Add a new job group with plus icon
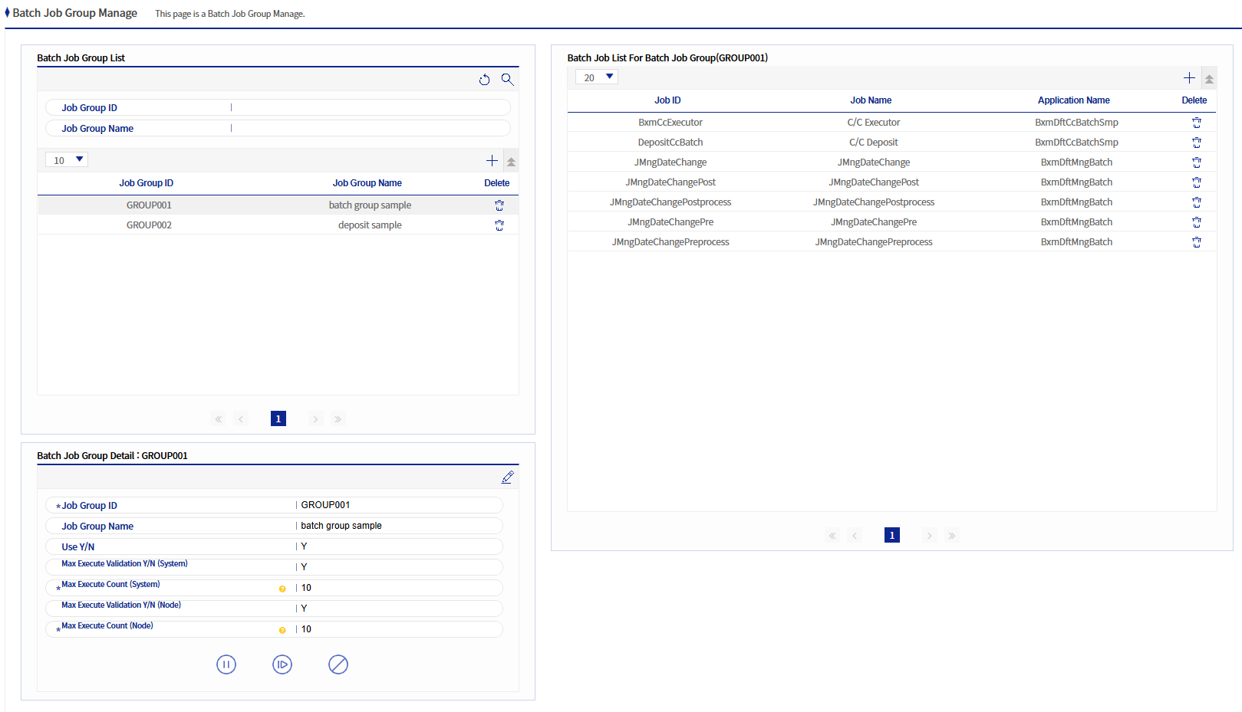The image size is (1242, 712). [491, 161]
